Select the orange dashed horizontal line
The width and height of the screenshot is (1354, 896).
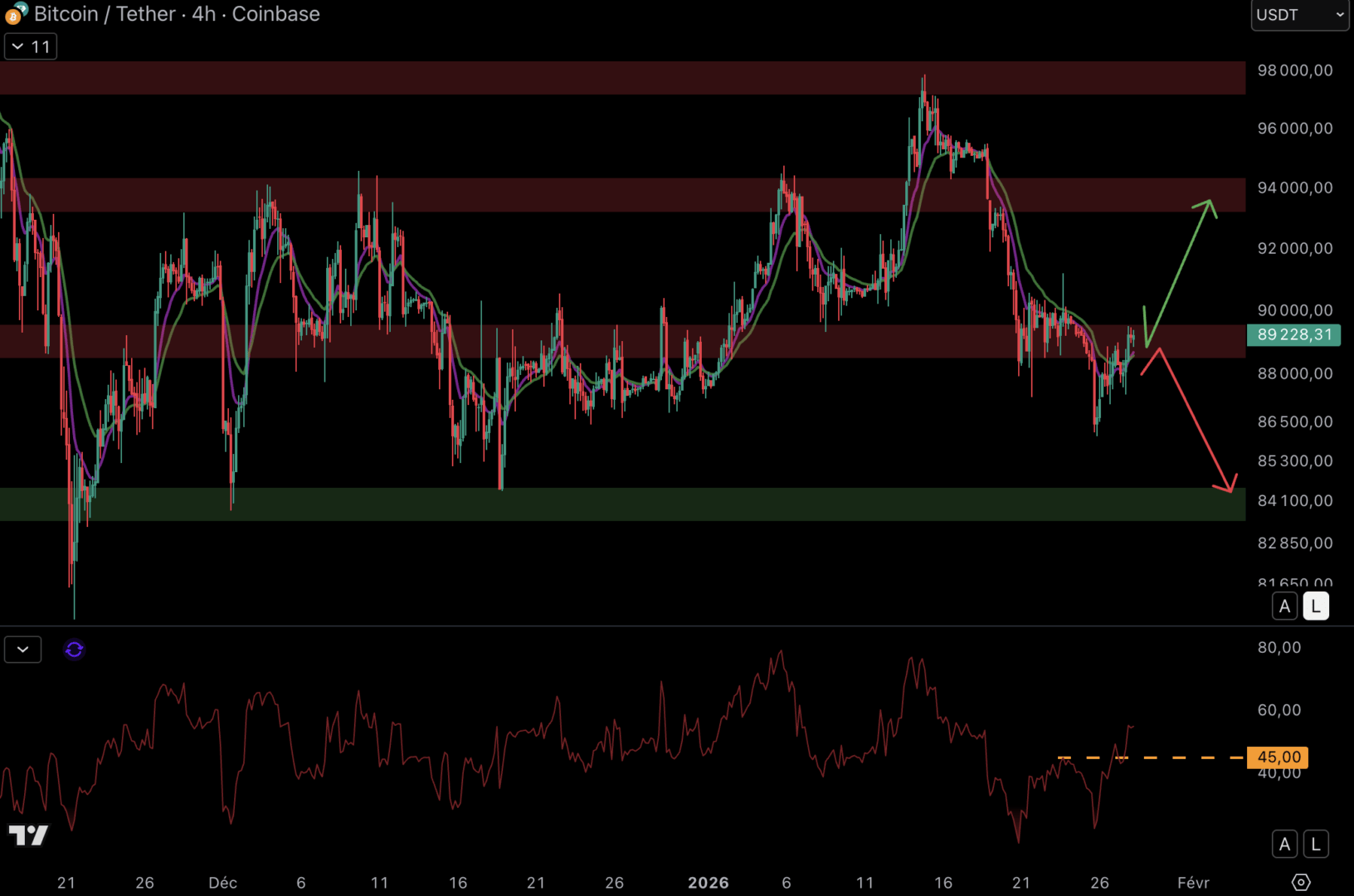pyautogui.click(x=1178, y=757)
